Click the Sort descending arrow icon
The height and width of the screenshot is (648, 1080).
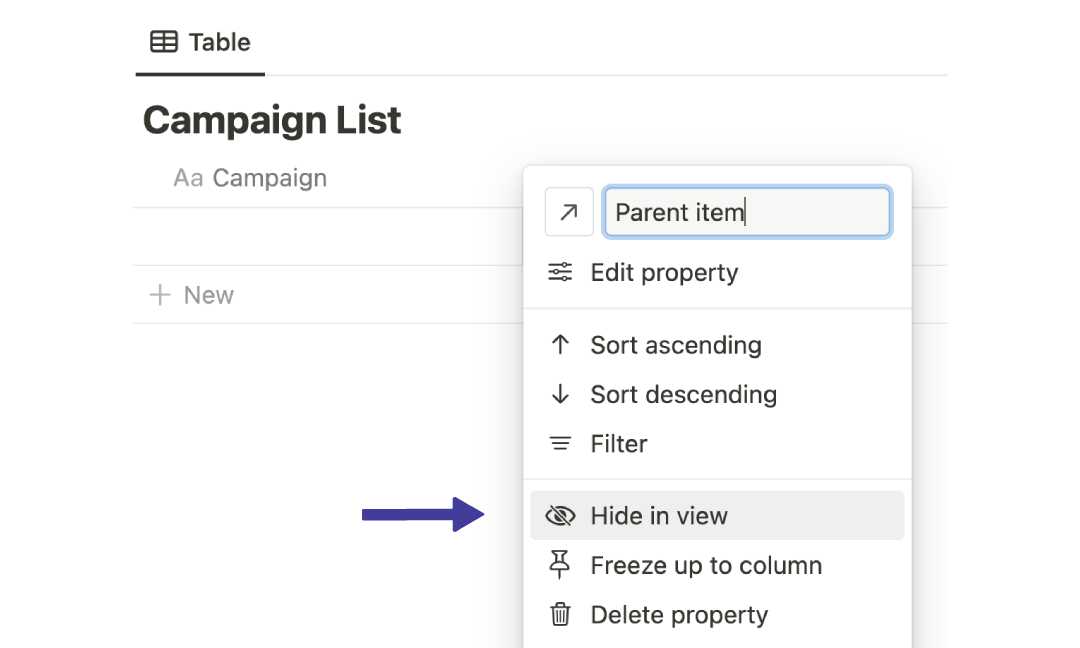pos(561,394)
